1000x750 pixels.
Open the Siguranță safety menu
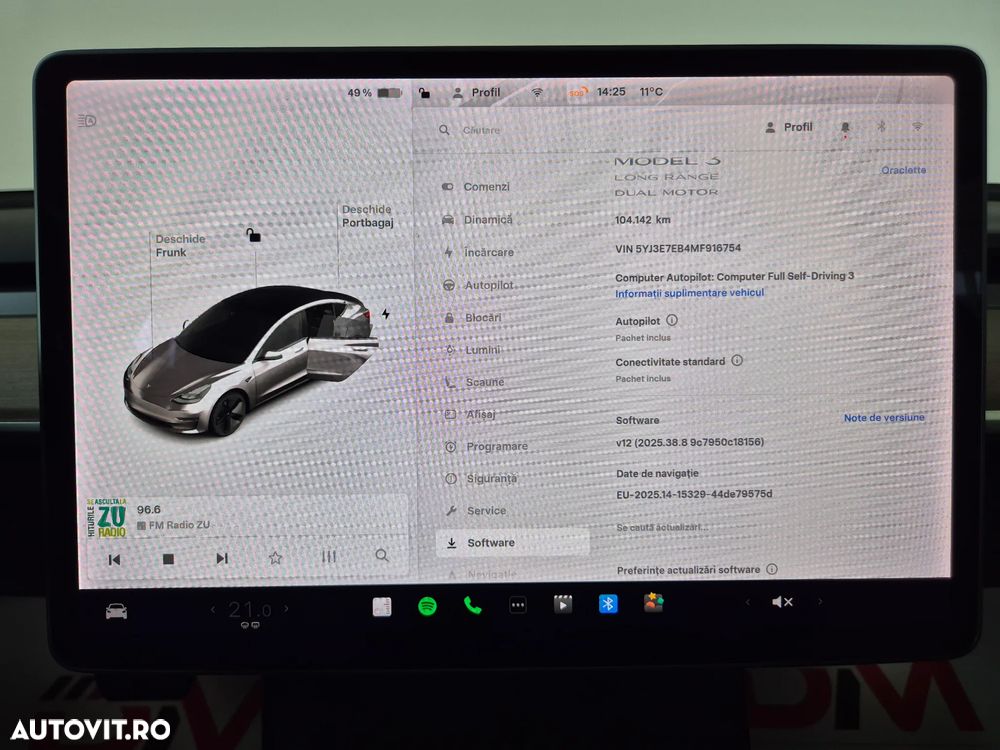click(x=482, y=478)
